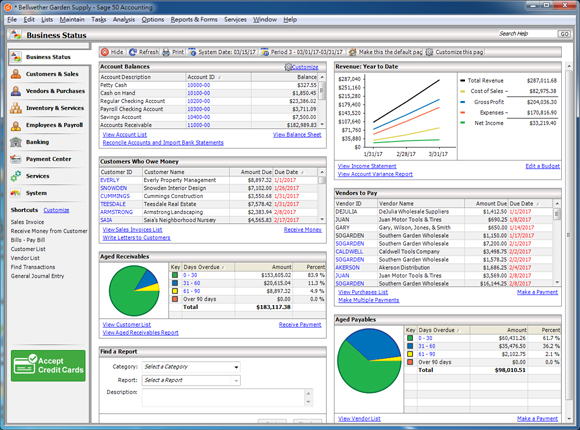The width and height of the screenshot is (580, 430).
Task: Open System navigation icon
Action: click(x=16, y=193)
